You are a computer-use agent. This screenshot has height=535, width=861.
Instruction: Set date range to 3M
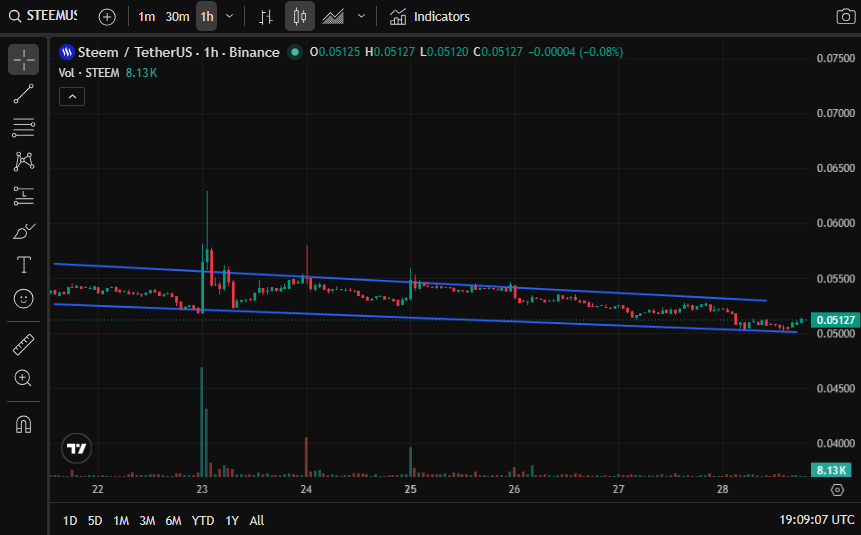click(147, 520)
